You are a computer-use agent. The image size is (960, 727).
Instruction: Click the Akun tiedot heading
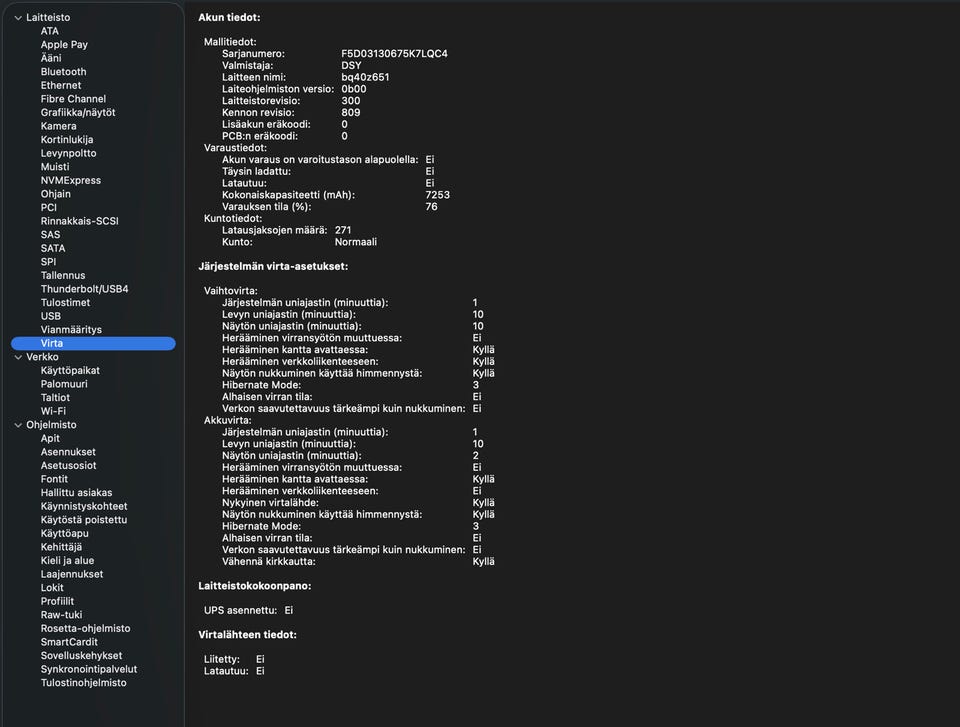click(x=229, y=18)
